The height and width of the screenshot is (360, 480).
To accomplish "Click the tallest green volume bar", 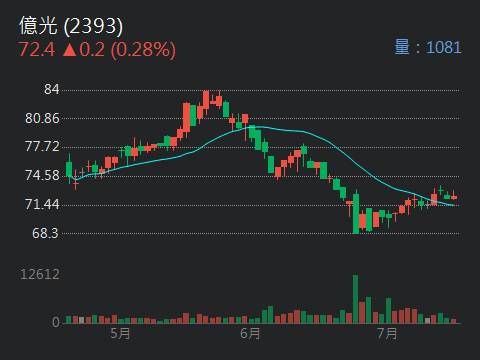I will [x=356, y=299].
